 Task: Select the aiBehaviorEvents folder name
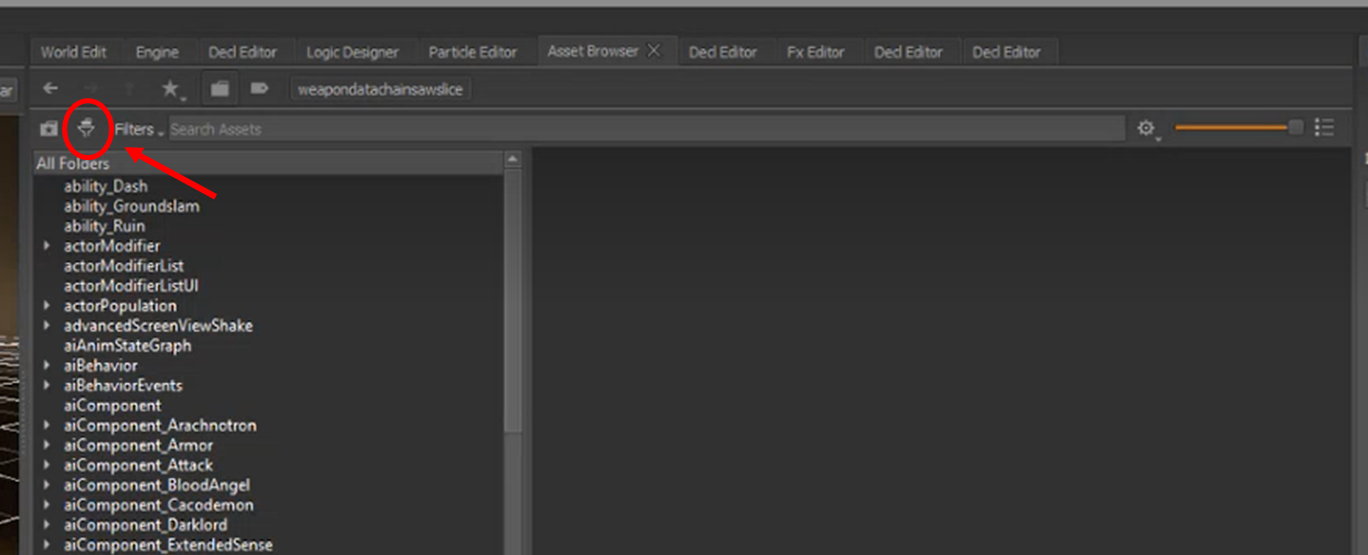[x=123, y=386]
